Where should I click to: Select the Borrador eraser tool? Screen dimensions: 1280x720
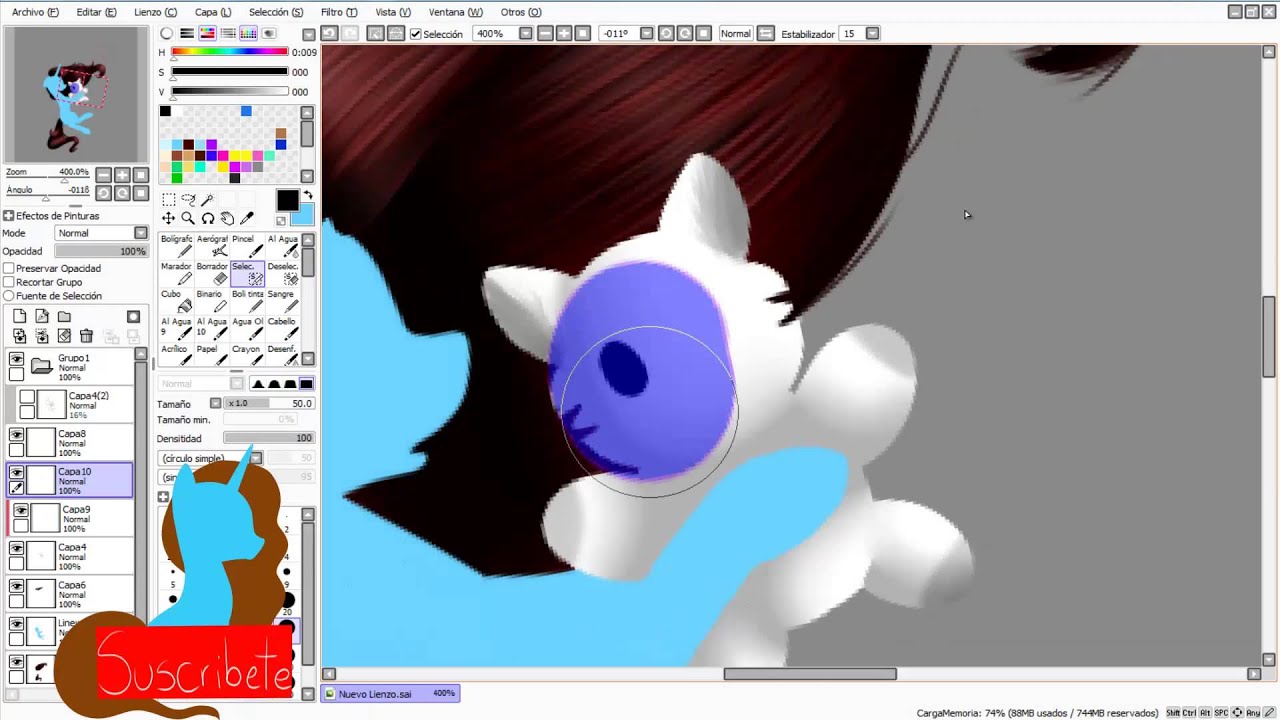212,273
